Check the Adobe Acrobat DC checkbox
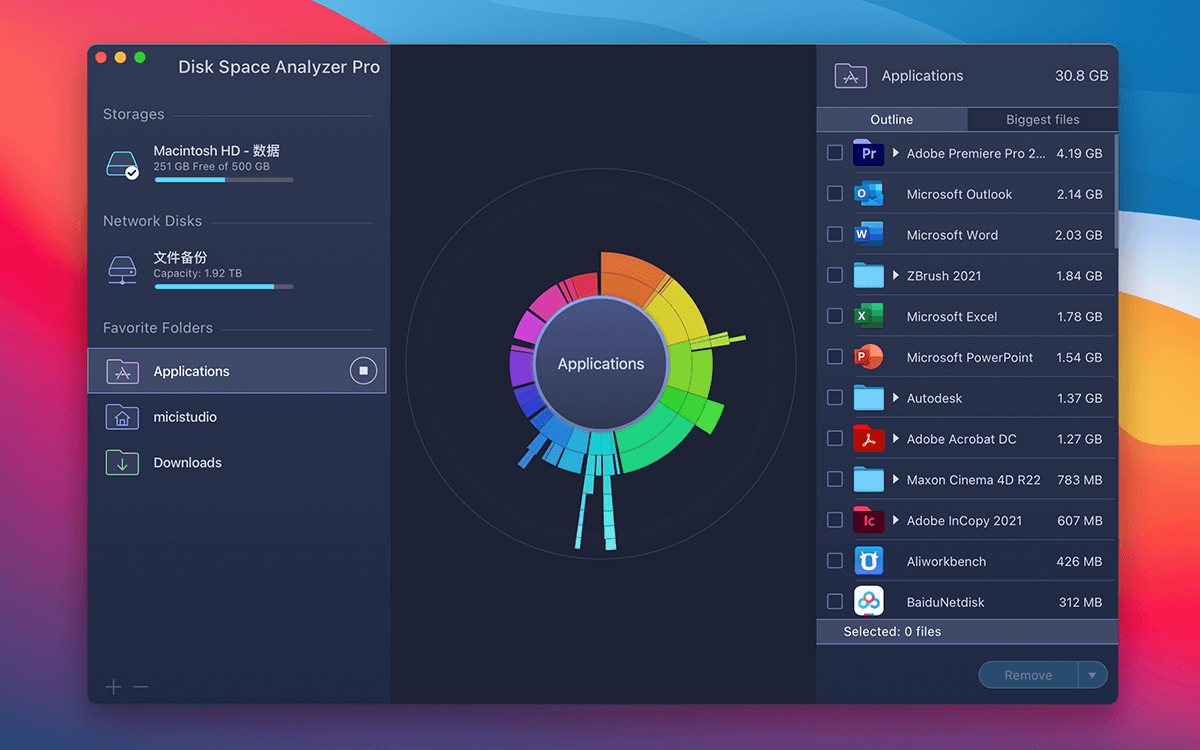Screen dimensions: 1200x750 point(835,439)
